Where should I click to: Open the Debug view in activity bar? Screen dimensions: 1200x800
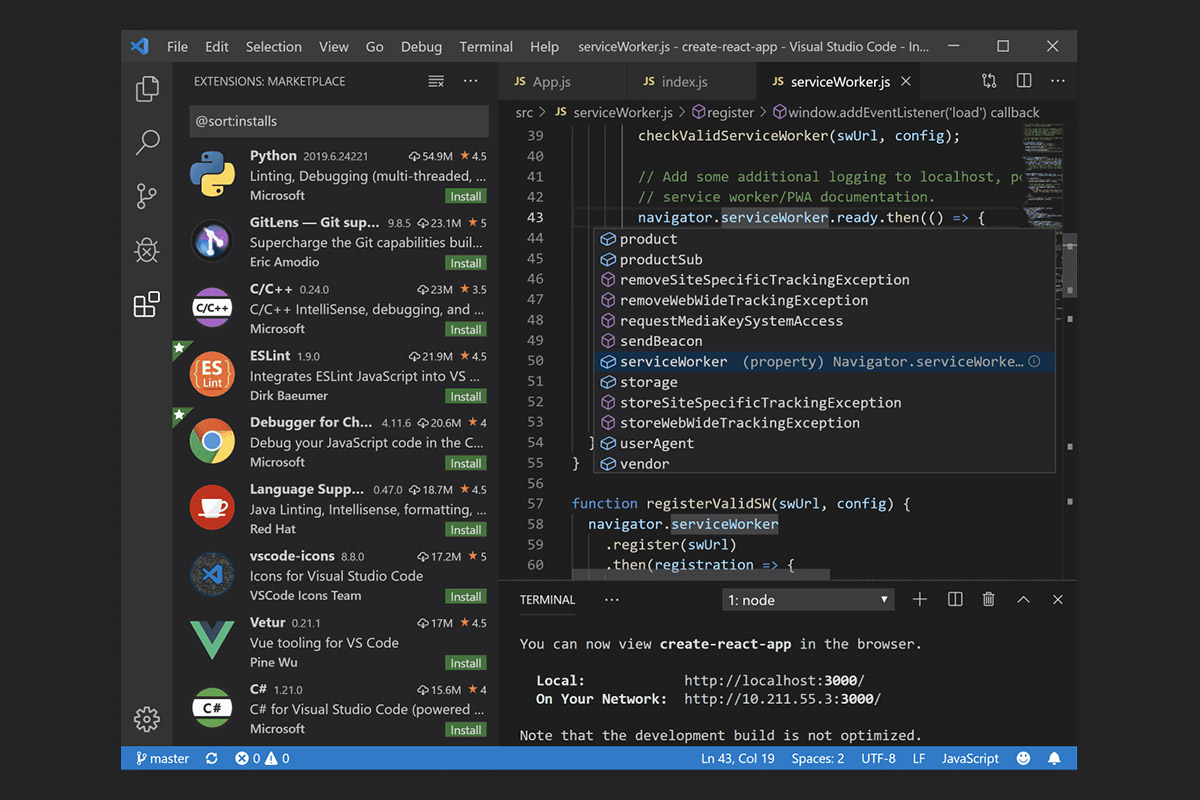coord(147,250)
